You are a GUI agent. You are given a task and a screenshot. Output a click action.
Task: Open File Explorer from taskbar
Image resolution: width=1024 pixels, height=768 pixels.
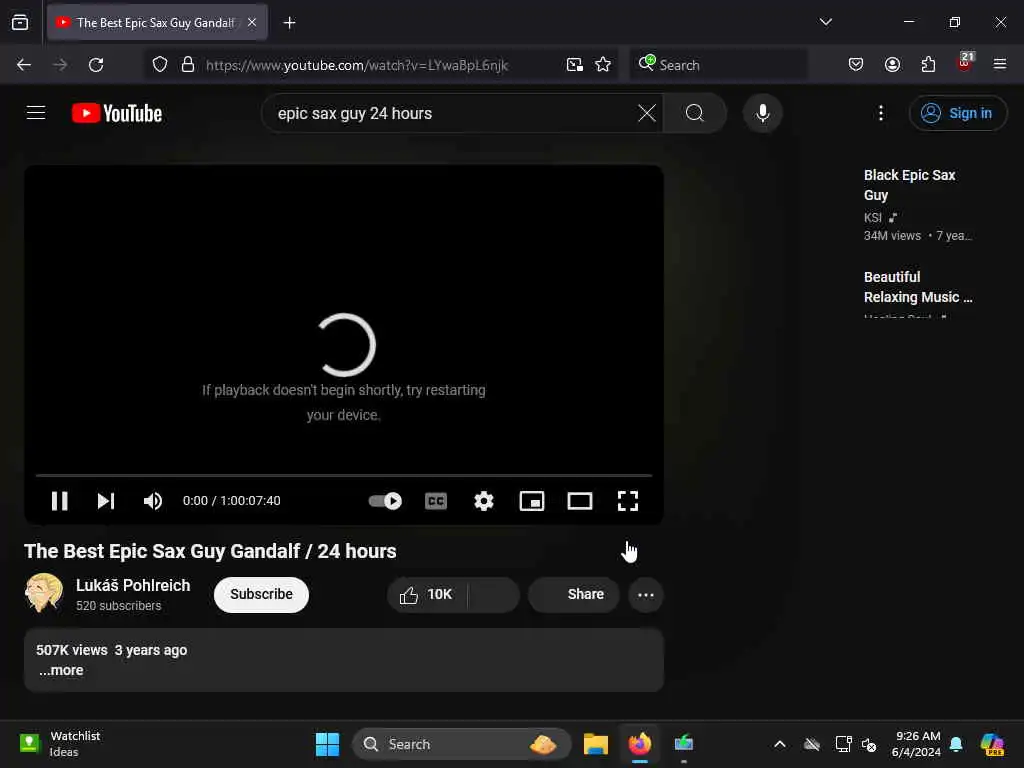(x=596, y=744)
